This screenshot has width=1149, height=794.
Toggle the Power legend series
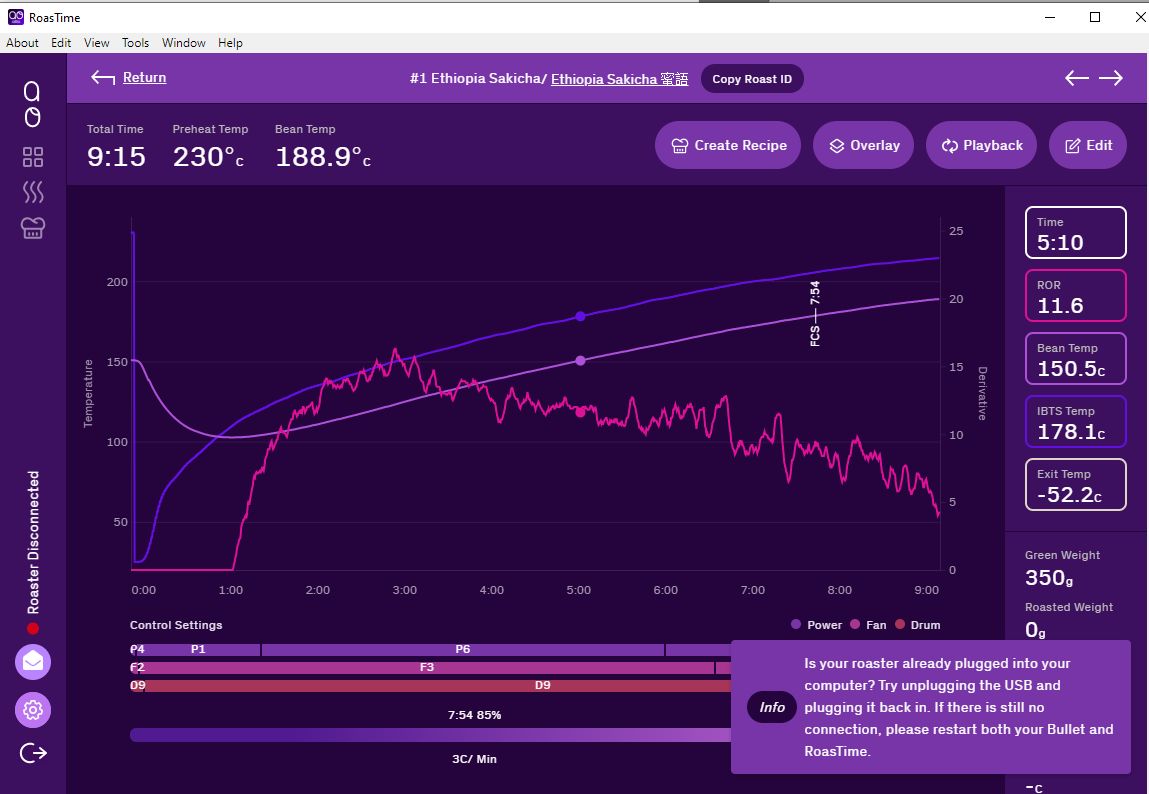(x=817, y=625)
